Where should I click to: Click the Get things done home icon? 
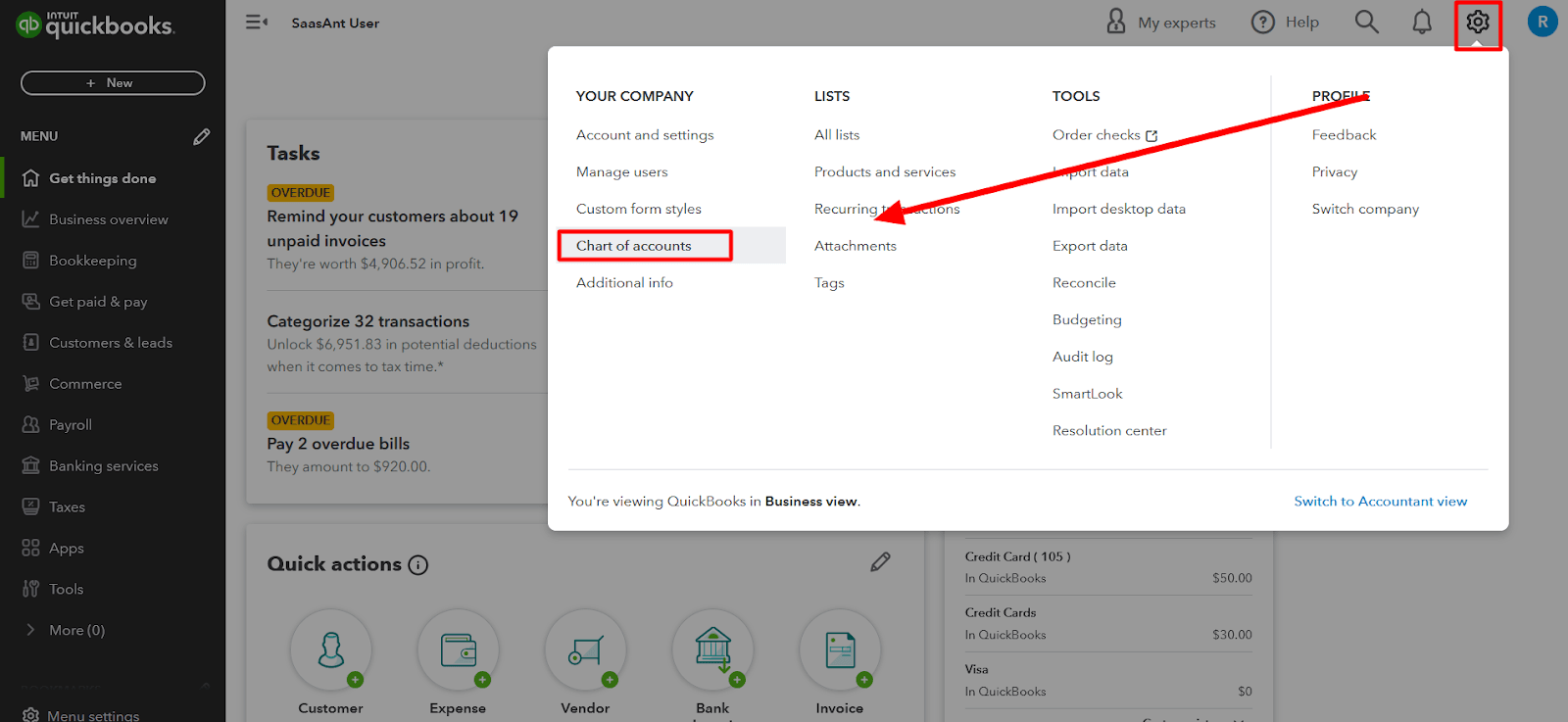coord(31,178)
